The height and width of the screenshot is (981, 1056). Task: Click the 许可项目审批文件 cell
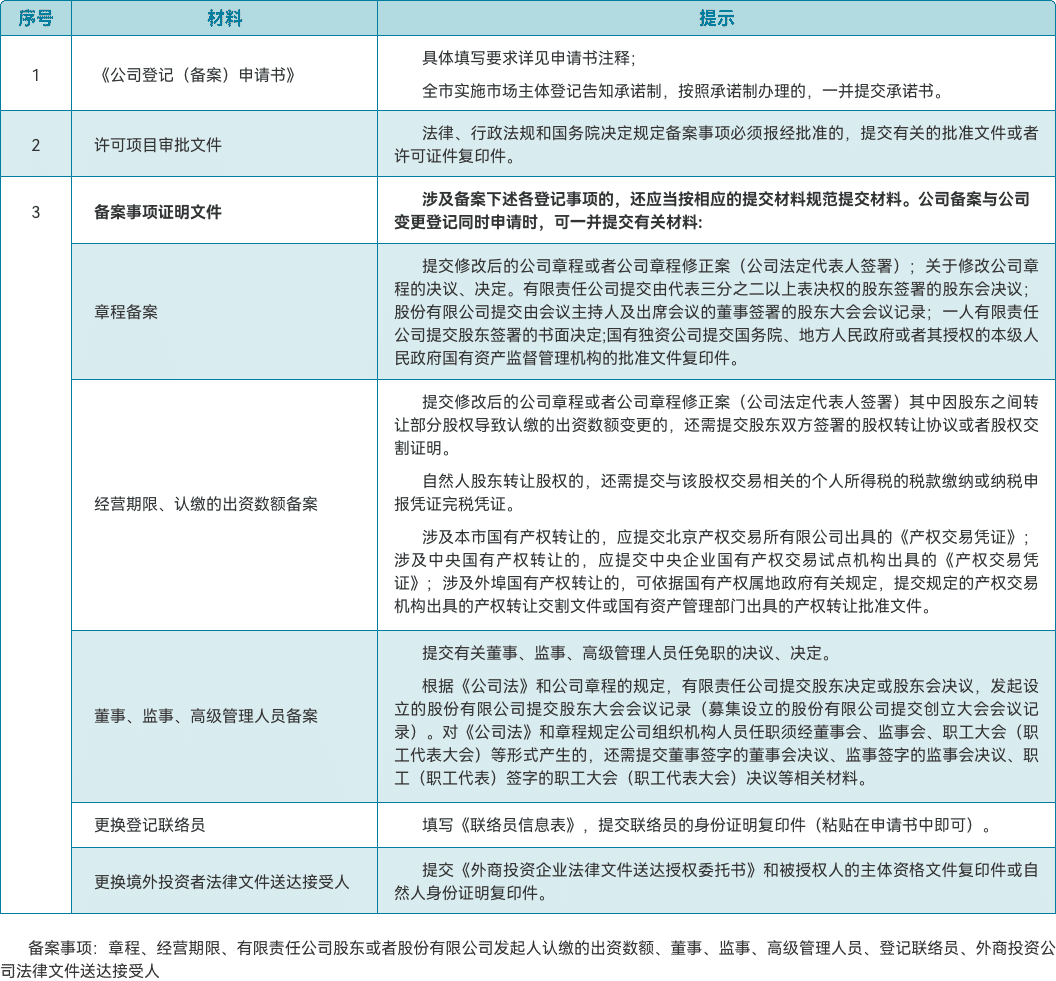158,145
